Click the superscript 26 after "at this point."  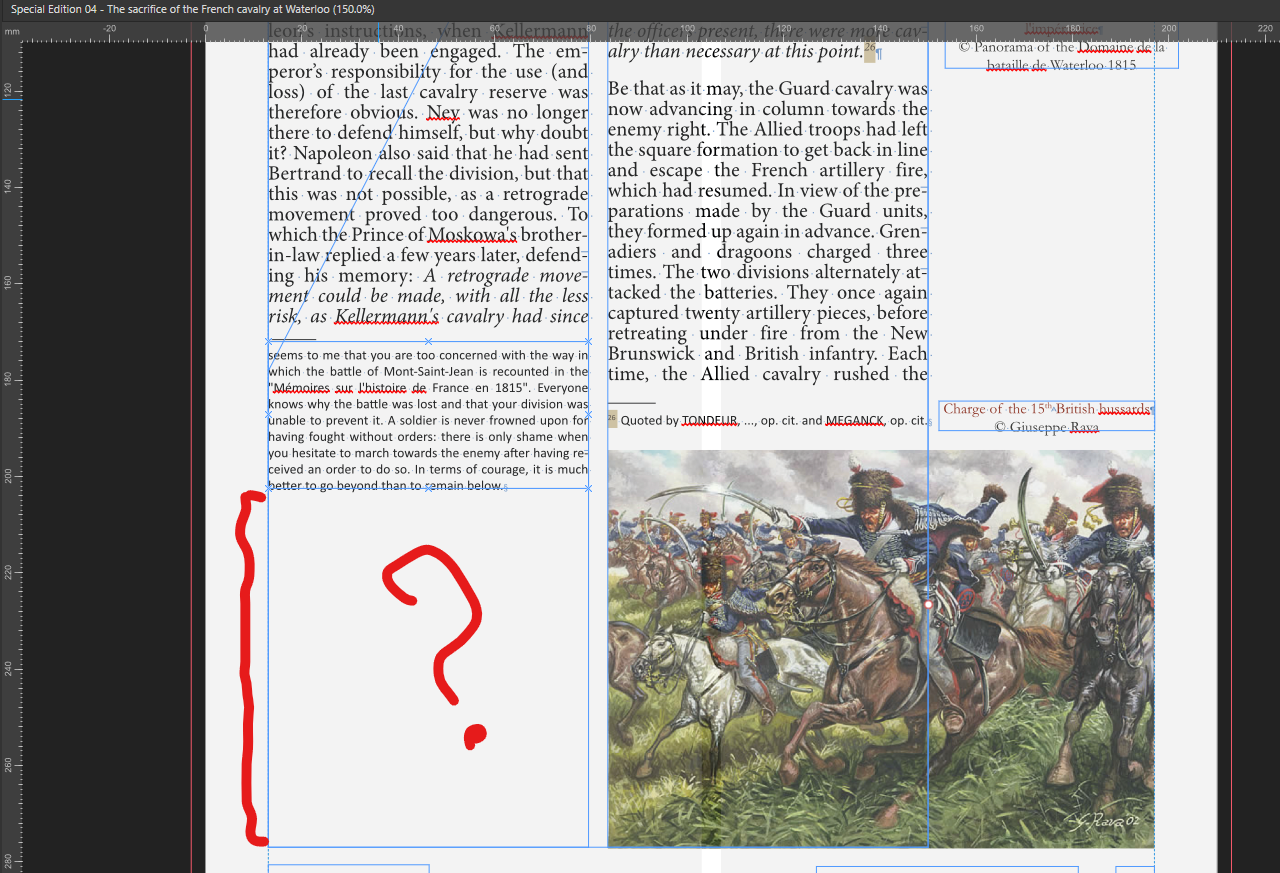[x=870, y=48]
